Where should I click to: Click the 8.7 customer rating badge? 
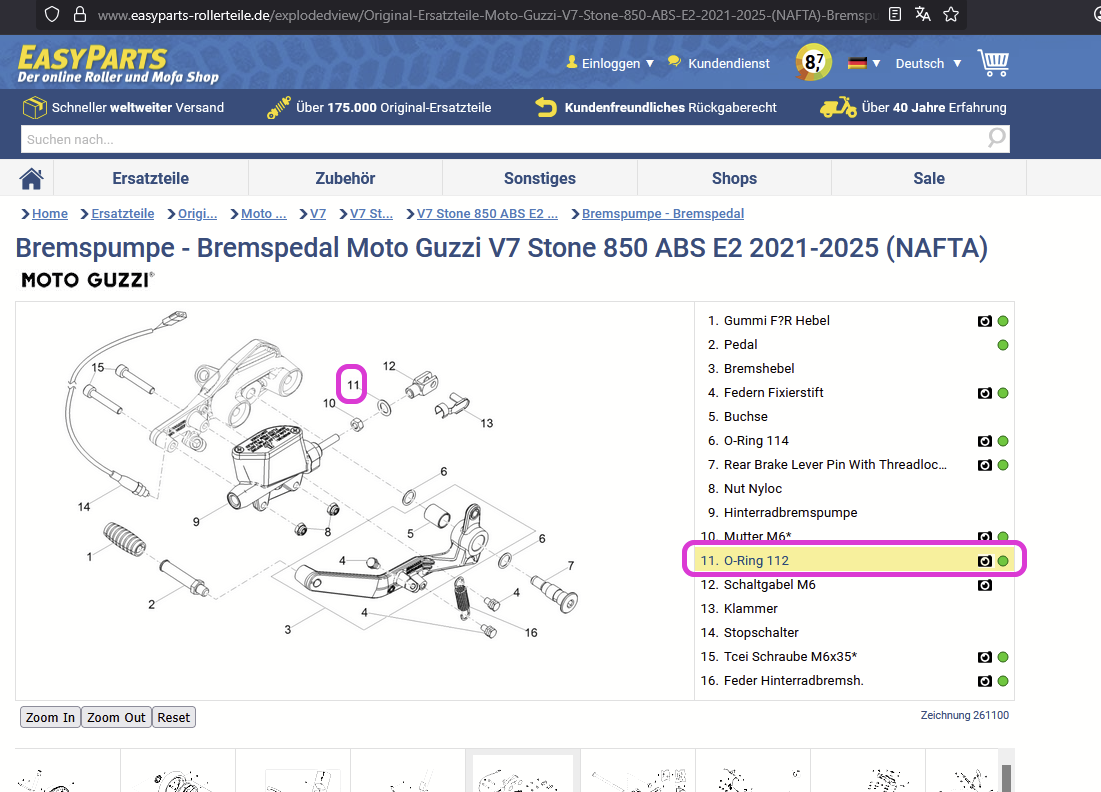[x=813, y=62]
